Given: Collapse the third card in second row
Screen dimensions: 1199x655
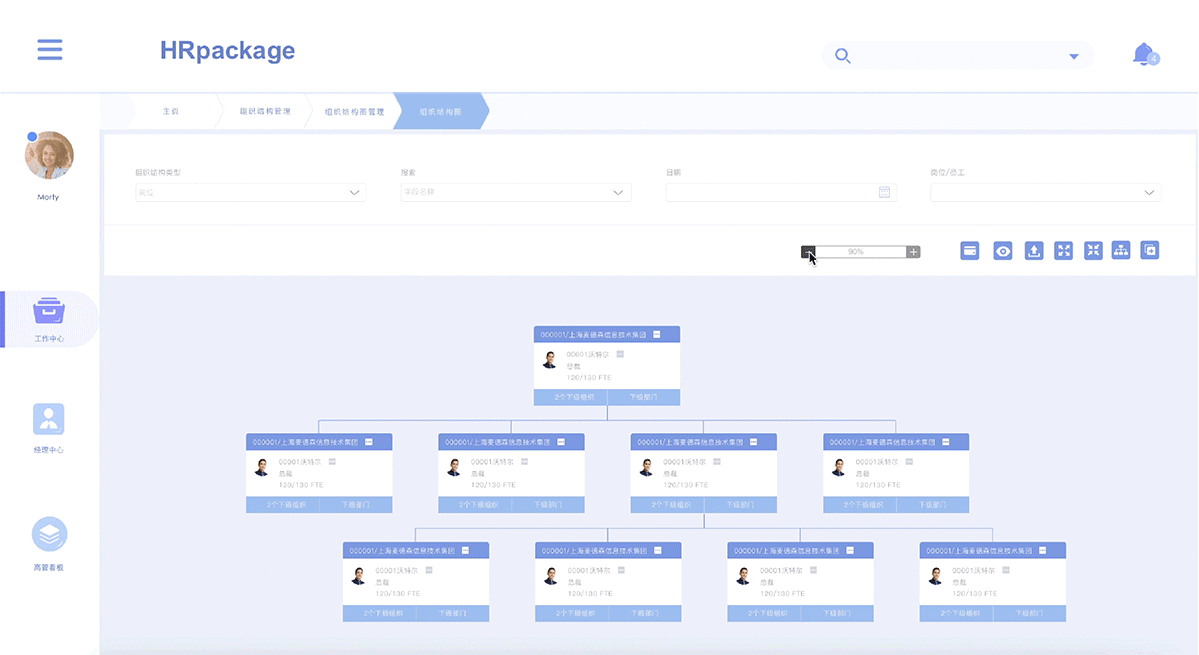Looking at the screenshot, I should coord(753,442).
